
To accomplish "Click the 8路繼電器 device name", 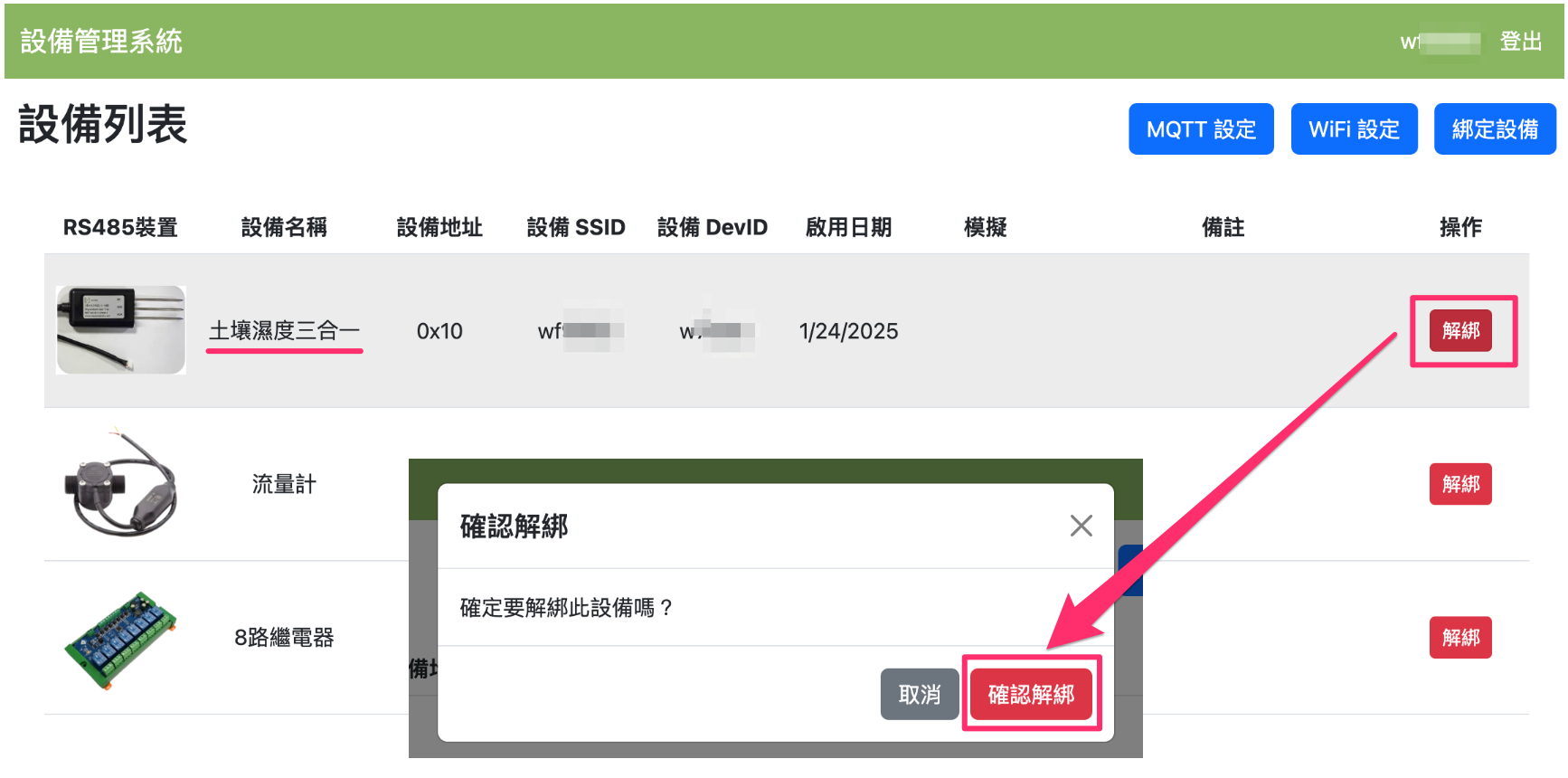I will pyautogui.click(x=284, y=638).
